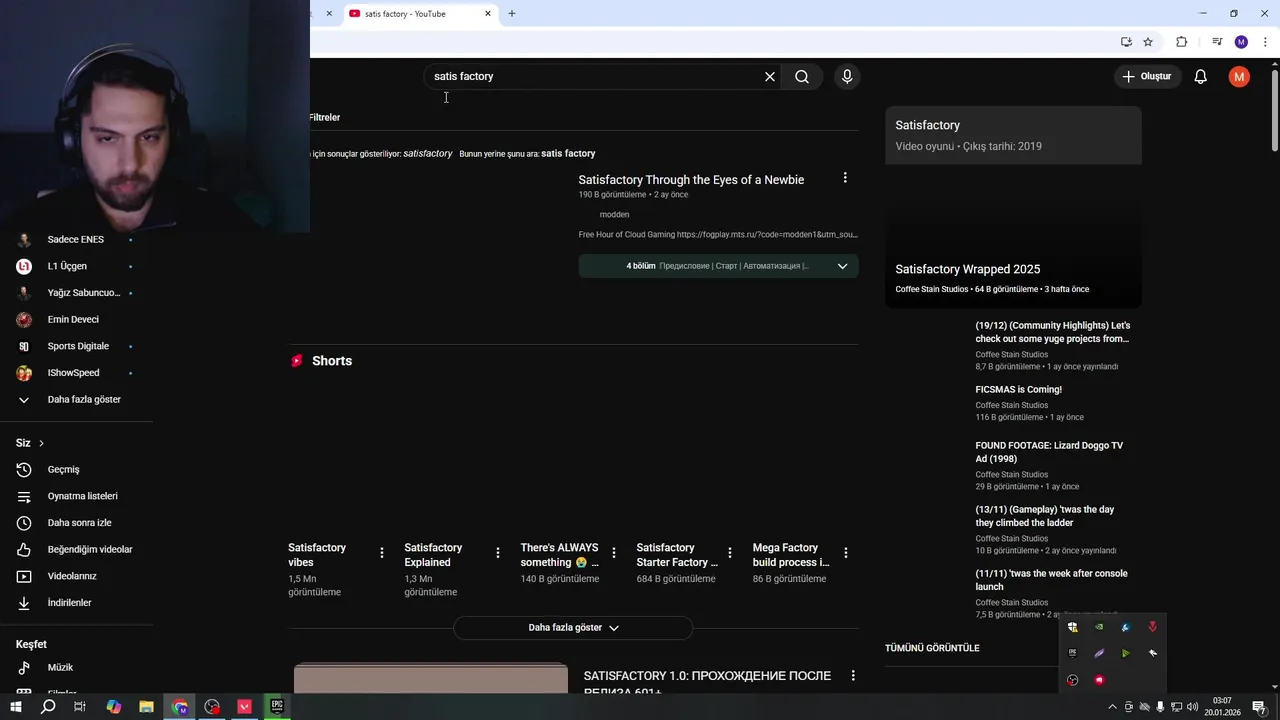Clear the YouTube search box text
The height and width of the screenshot is (720, 1280).
pos(770,77)
